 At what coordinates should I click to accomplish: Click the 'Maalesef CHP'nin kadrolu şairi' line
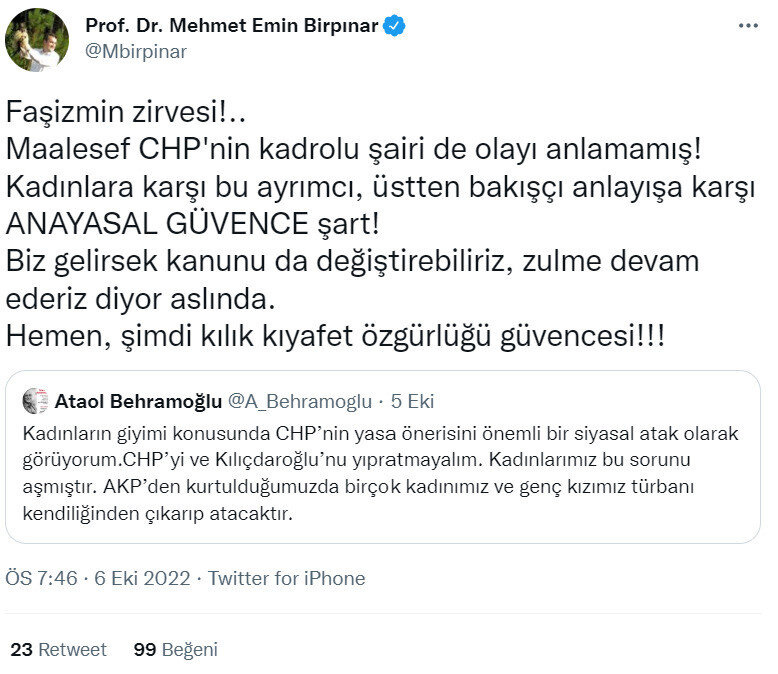click(x=354, y=148)
